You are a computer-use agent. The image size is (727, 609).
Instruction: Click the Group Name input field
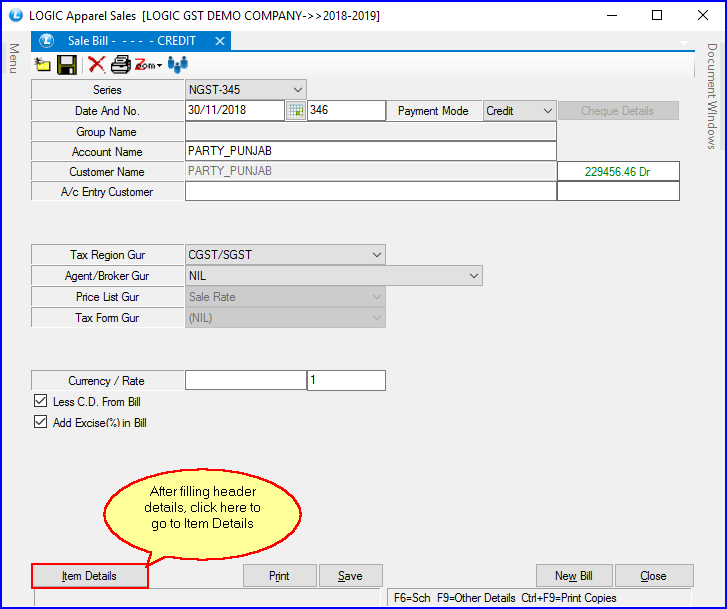pos(370,131)
